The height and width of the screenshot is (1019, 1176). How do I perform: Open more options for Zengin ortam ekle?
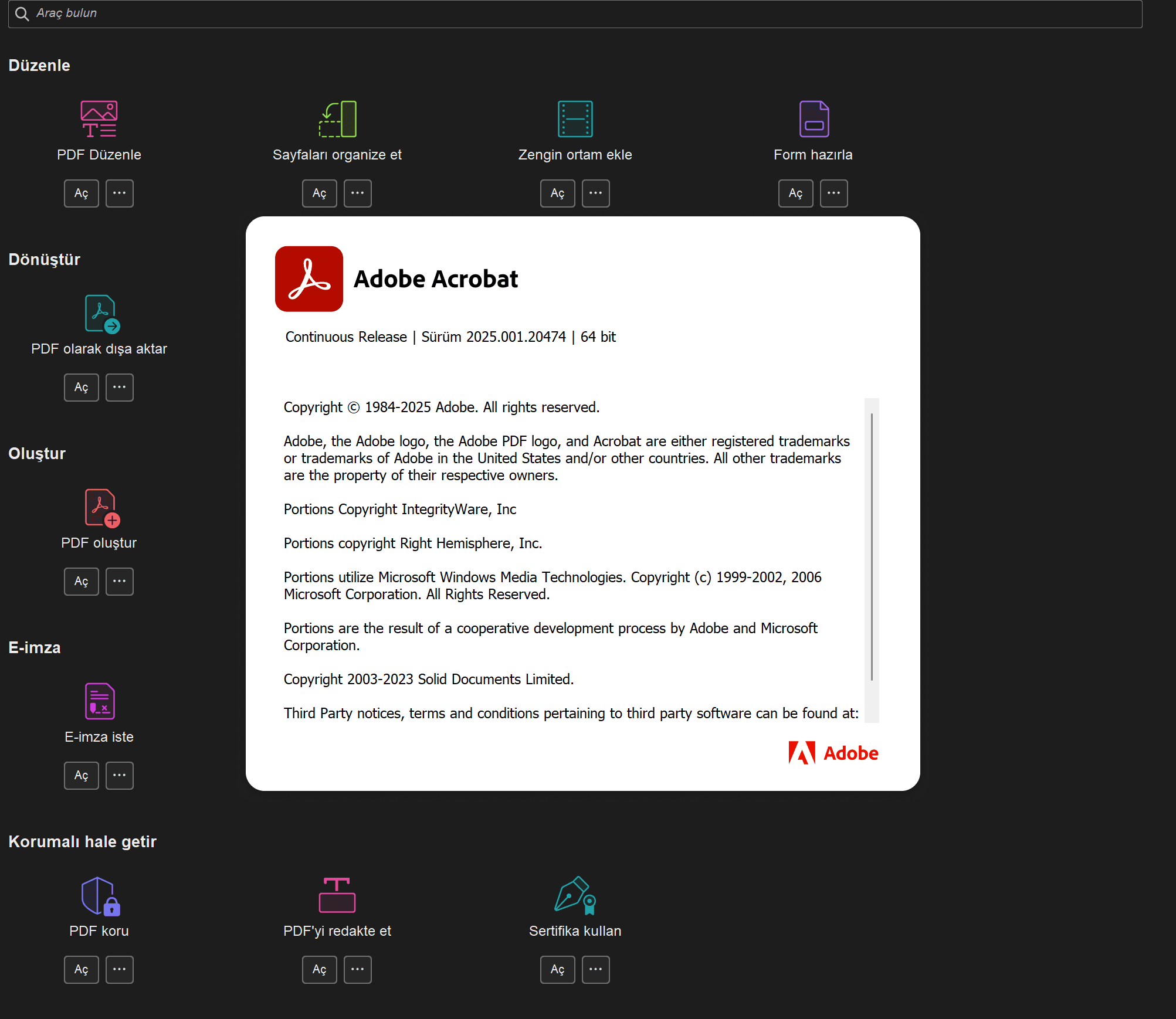pos(596,193)
